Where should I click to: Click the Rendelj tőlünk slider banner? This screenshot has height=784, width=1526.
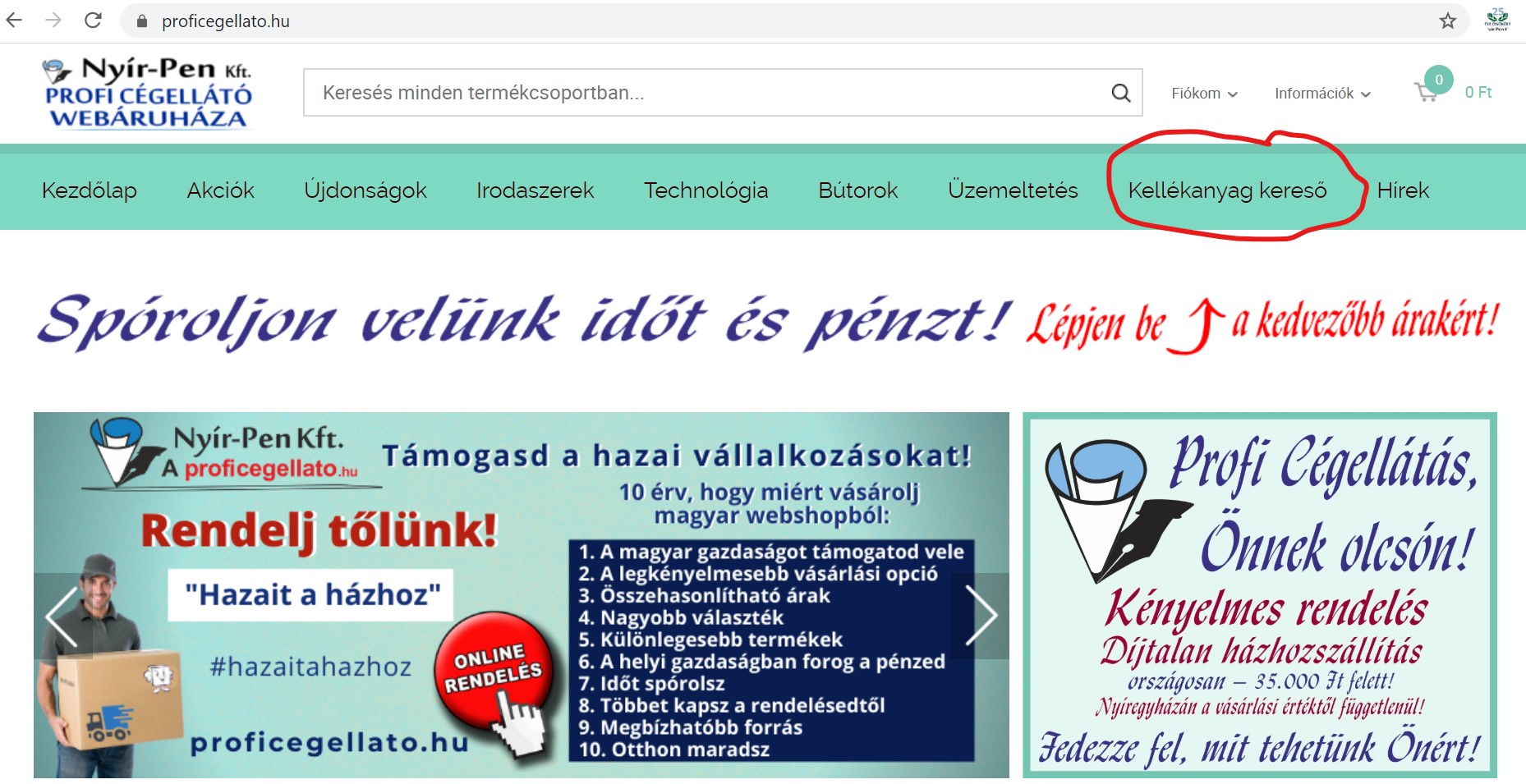(x=522, y=595)
